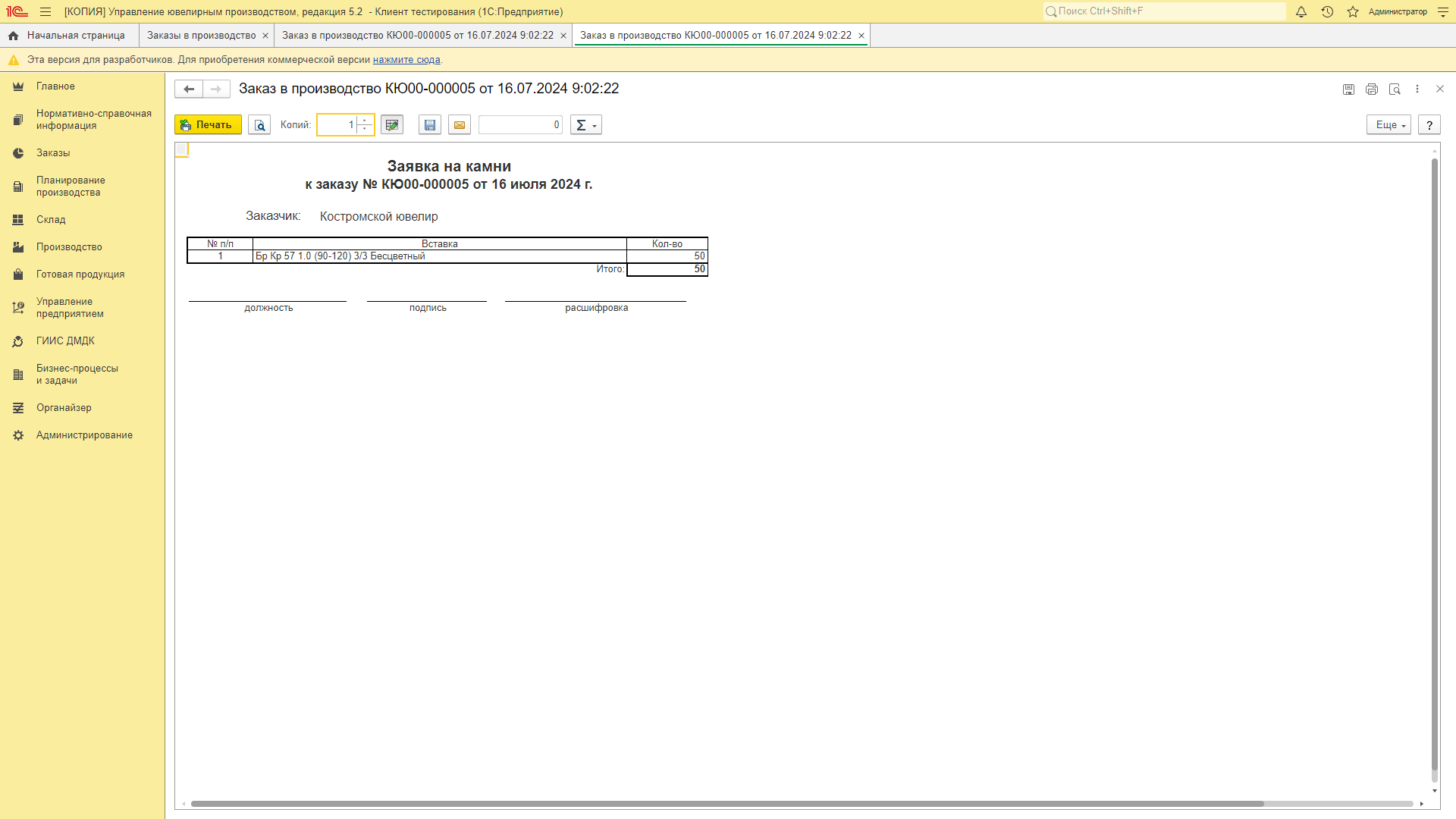Open the top-right window settings menu icon
Viewport: 1456px width, 819px height.
coord(1443,11)
